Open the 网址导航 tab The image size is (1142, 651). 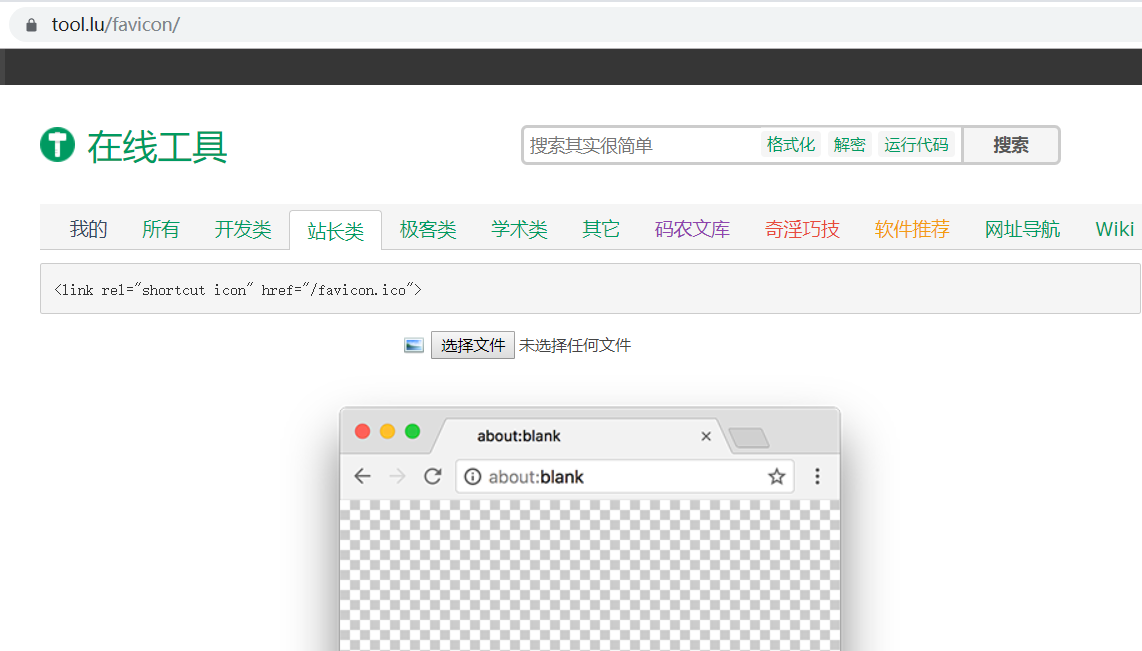click(1021, 228)
